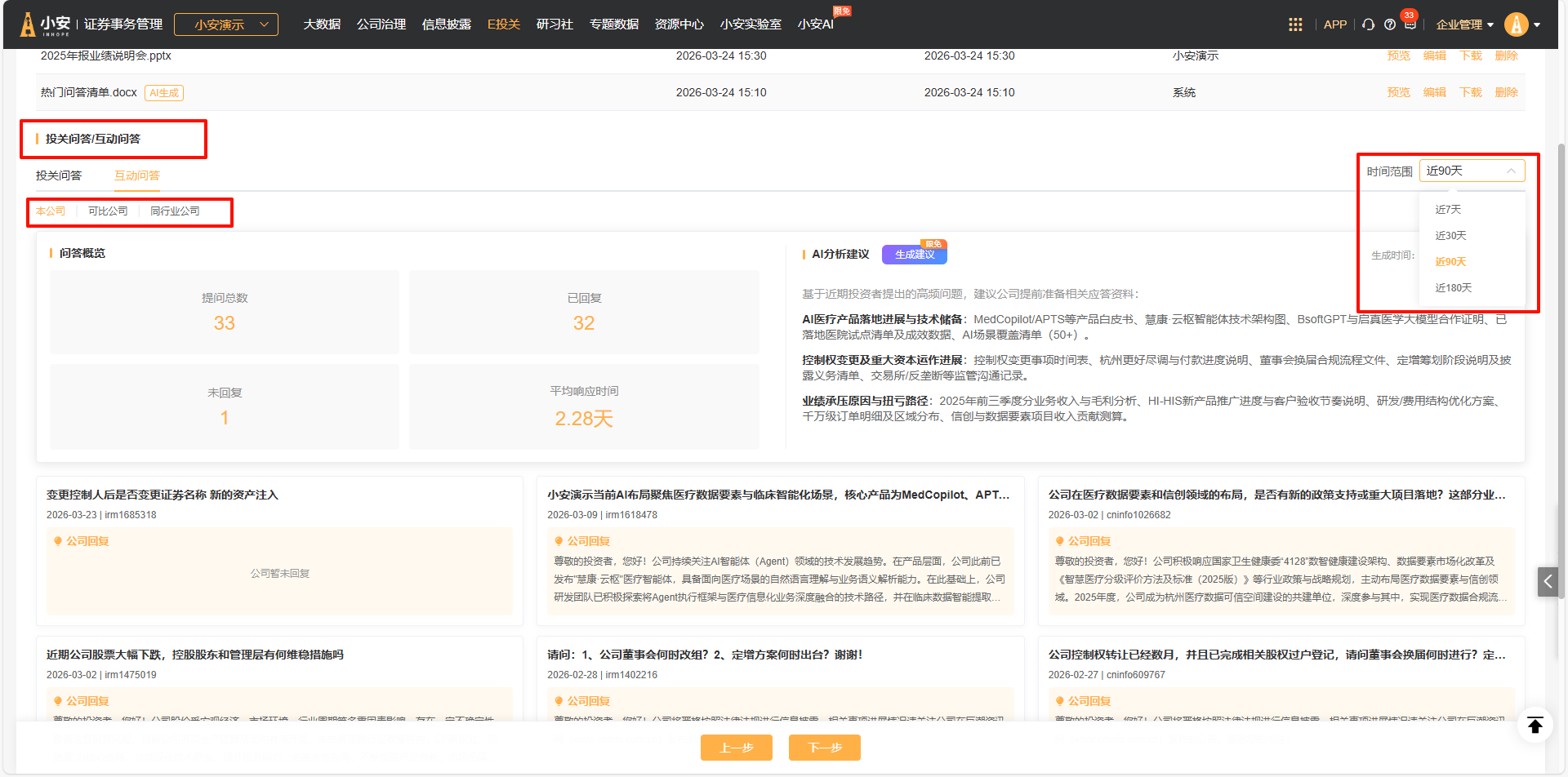Click the customer service headset icon

coord(1369,24)
